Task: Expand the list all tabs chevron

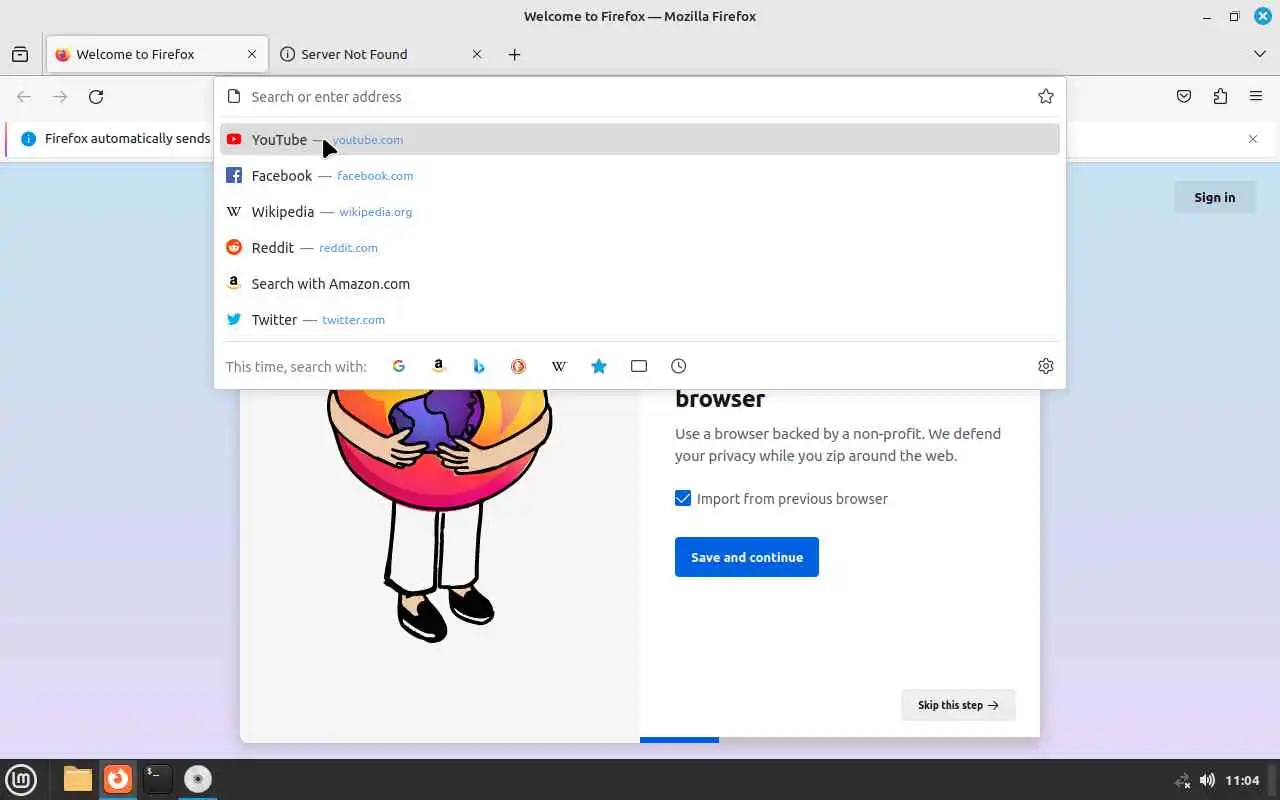Action: (x=1260, y=54)
